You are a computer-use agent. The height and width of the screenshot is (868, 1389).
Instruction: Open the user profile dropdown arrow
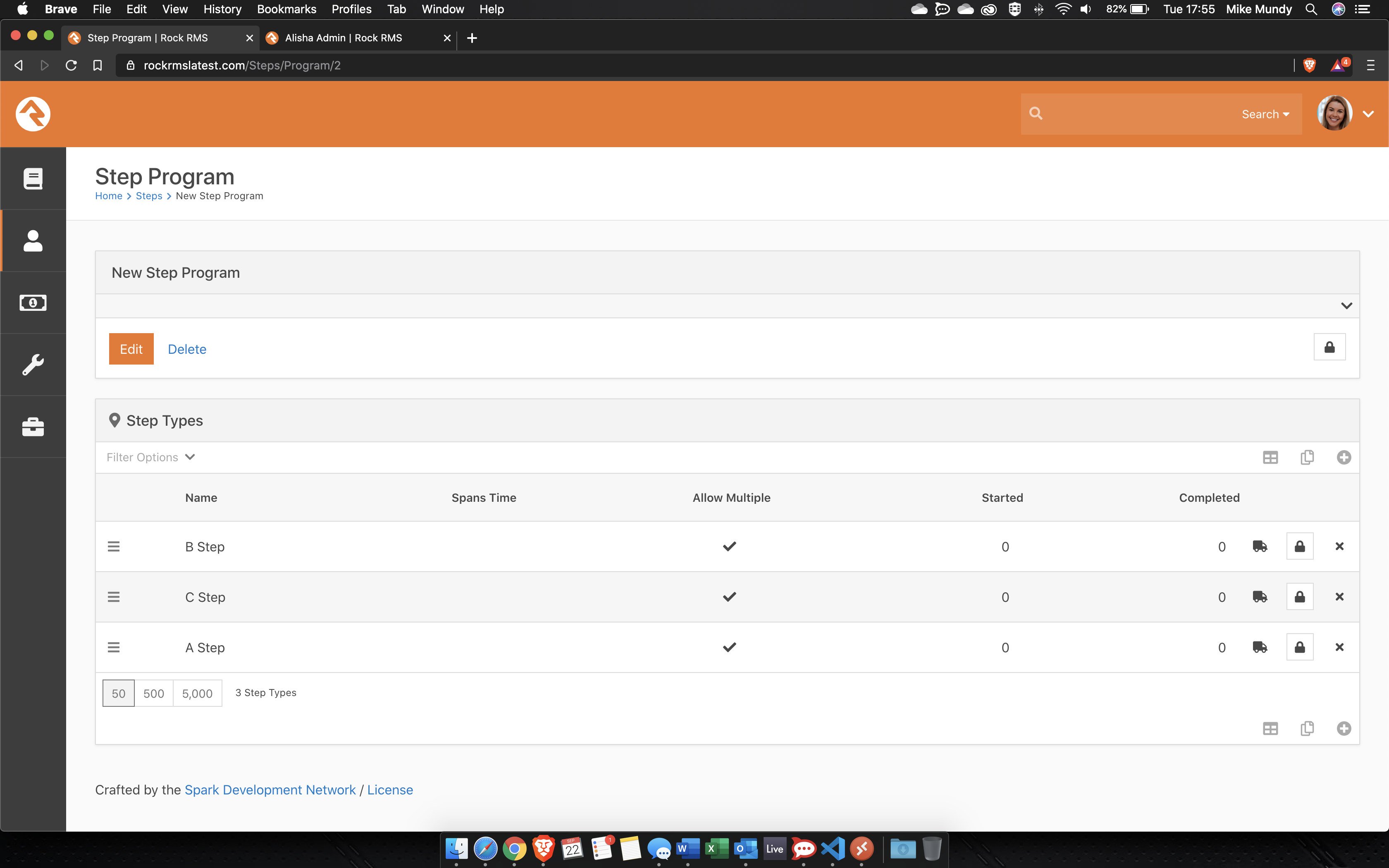point(1368,114)
